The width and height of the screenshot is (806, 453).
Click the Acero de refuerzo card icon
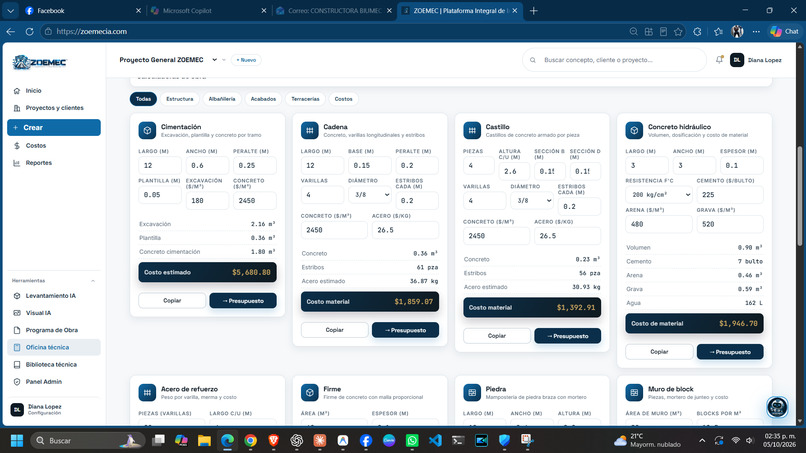[x=147, y=393]
